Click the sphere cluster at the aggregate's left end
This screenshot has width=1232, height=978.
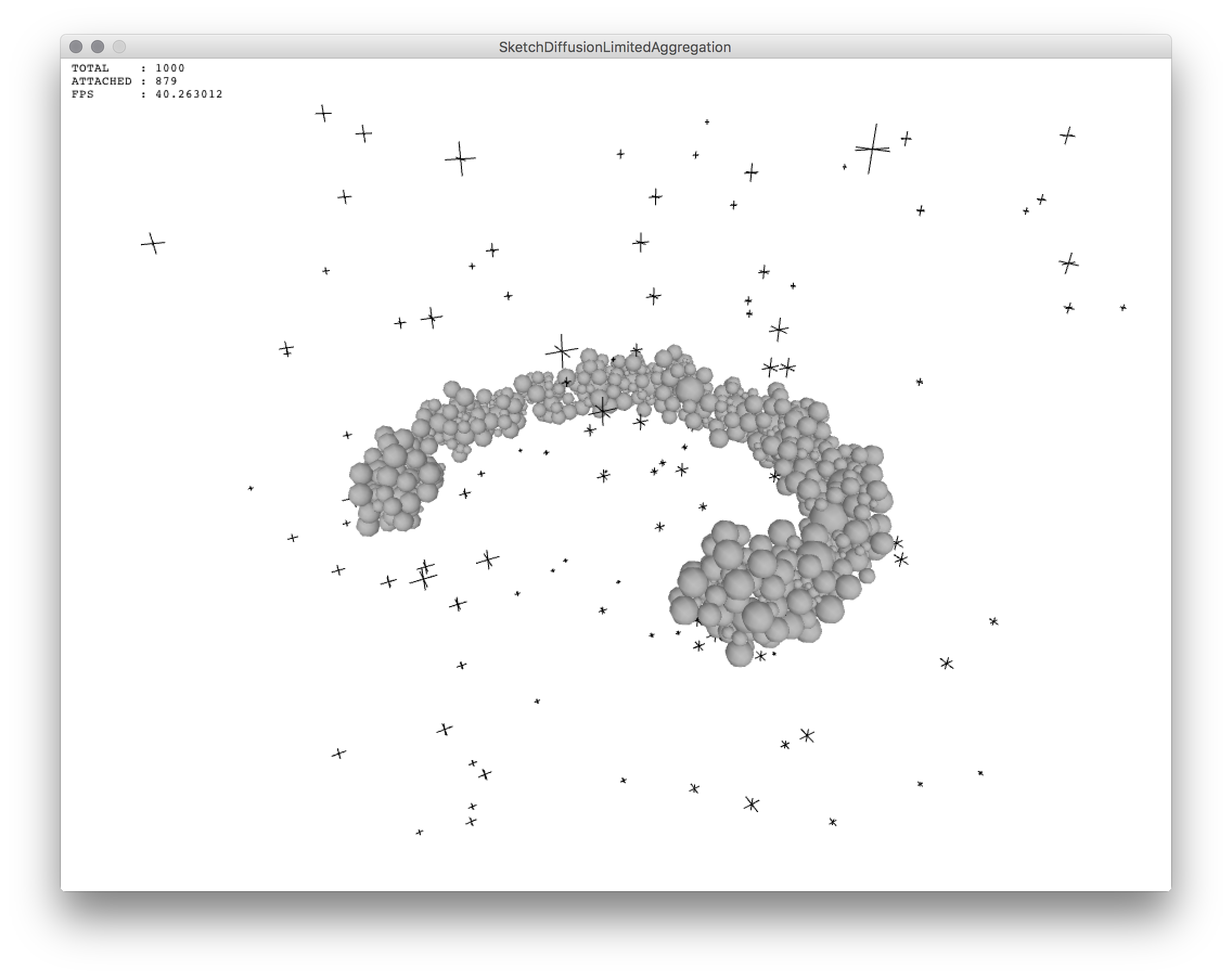394,480
